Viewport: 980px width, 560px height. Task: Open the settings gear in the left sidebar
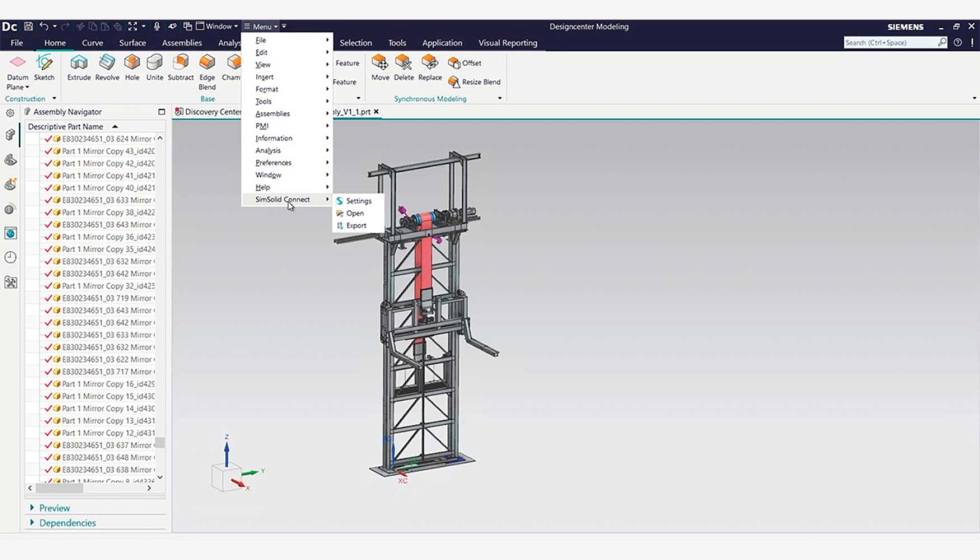coord(10,113)
